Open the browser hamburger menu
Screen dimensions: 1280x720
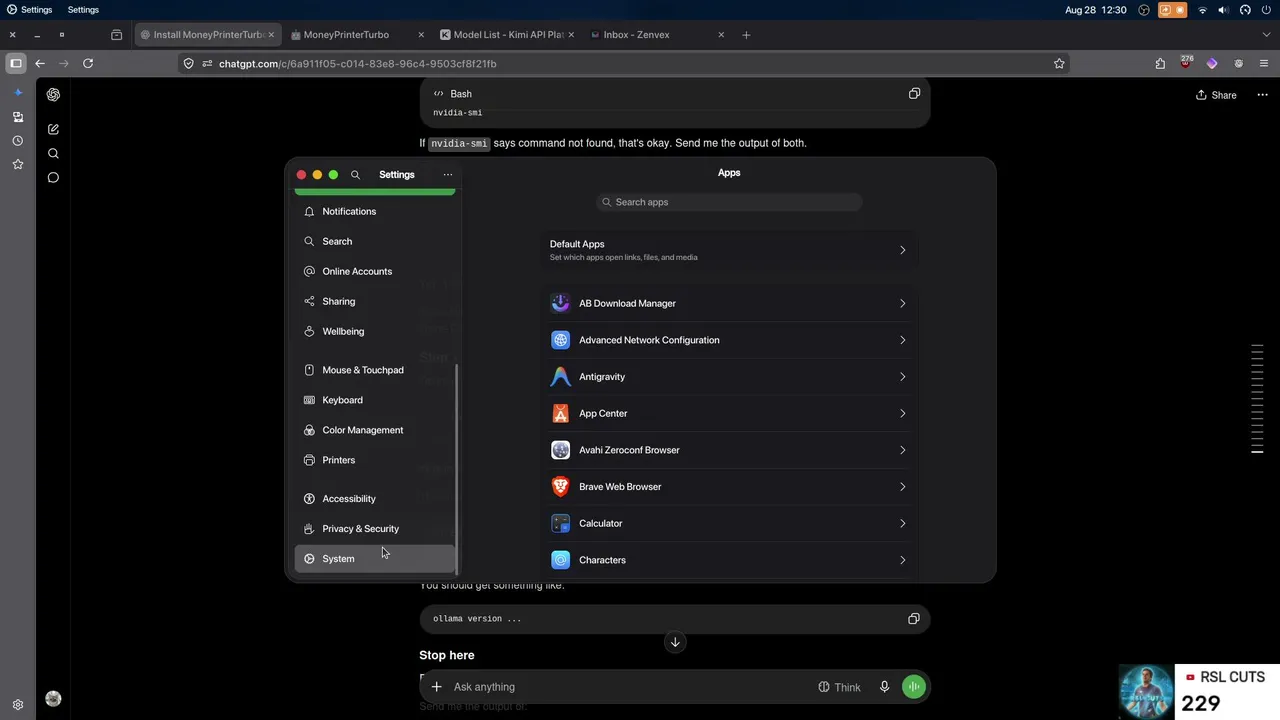1264,63
